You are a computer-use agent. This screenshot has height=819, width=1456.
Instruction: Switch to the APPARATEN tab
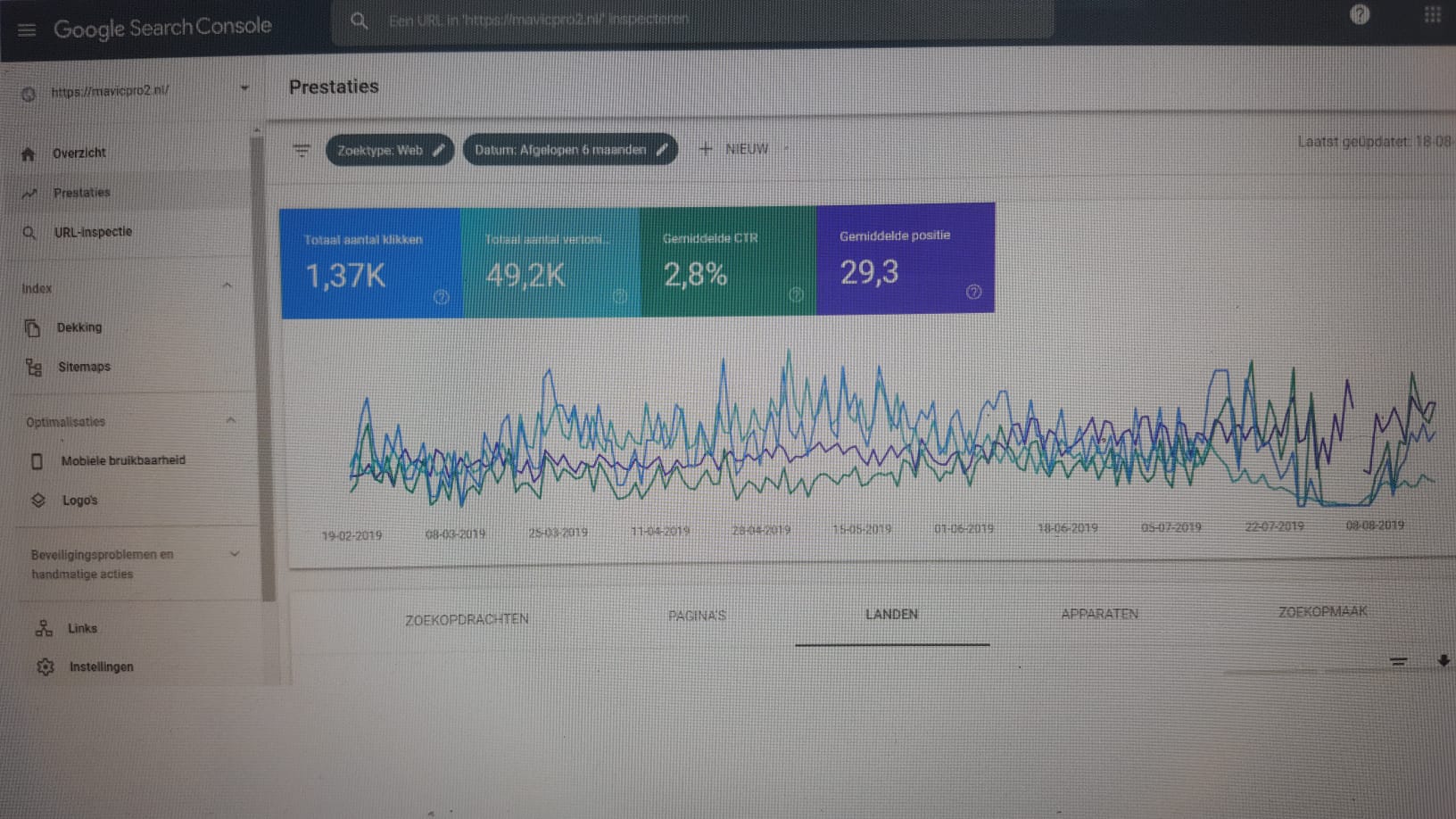[1099, 614]
